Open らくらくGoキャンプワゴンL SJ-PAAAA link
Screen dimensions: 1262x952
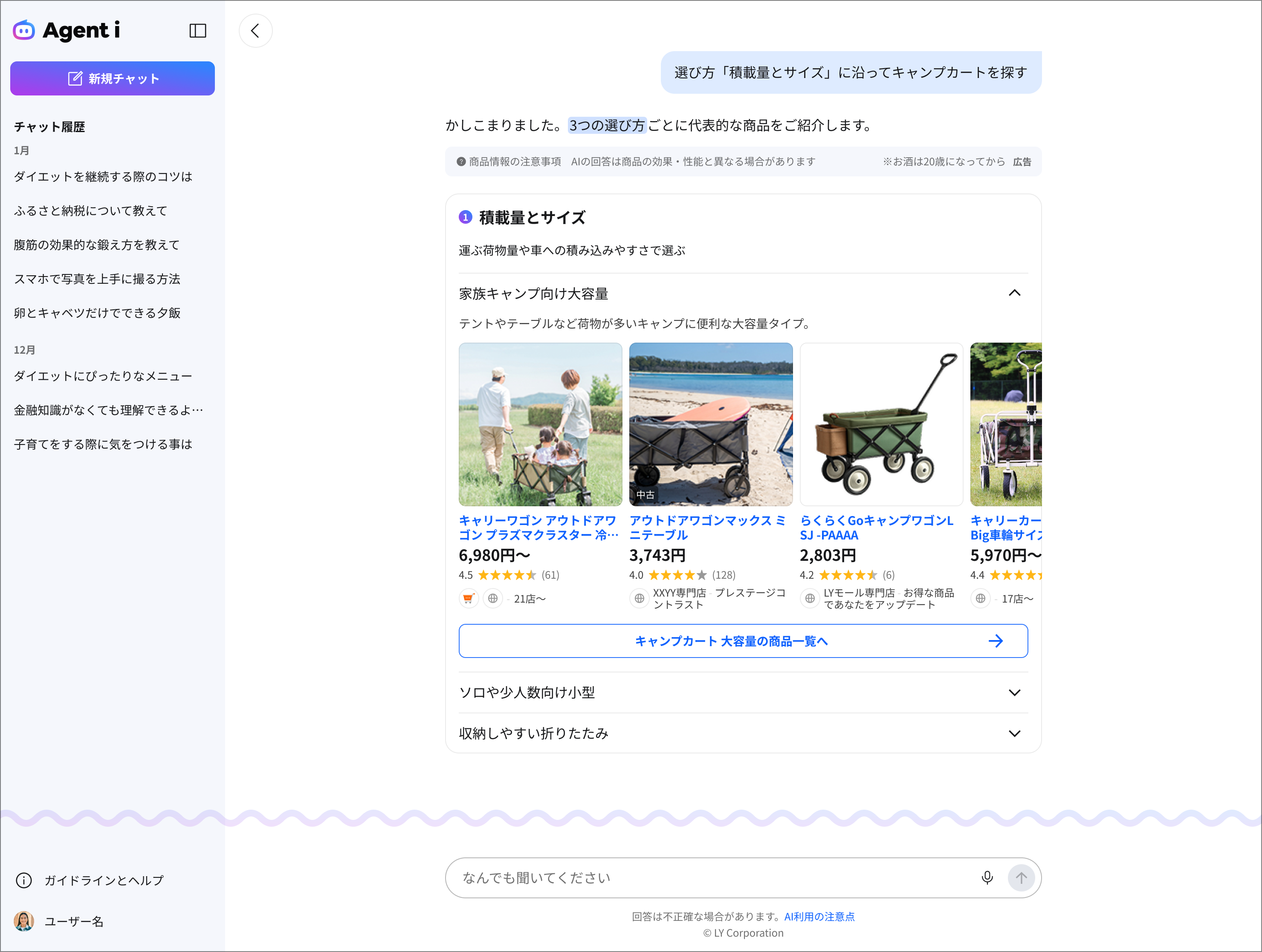point(876,528)
